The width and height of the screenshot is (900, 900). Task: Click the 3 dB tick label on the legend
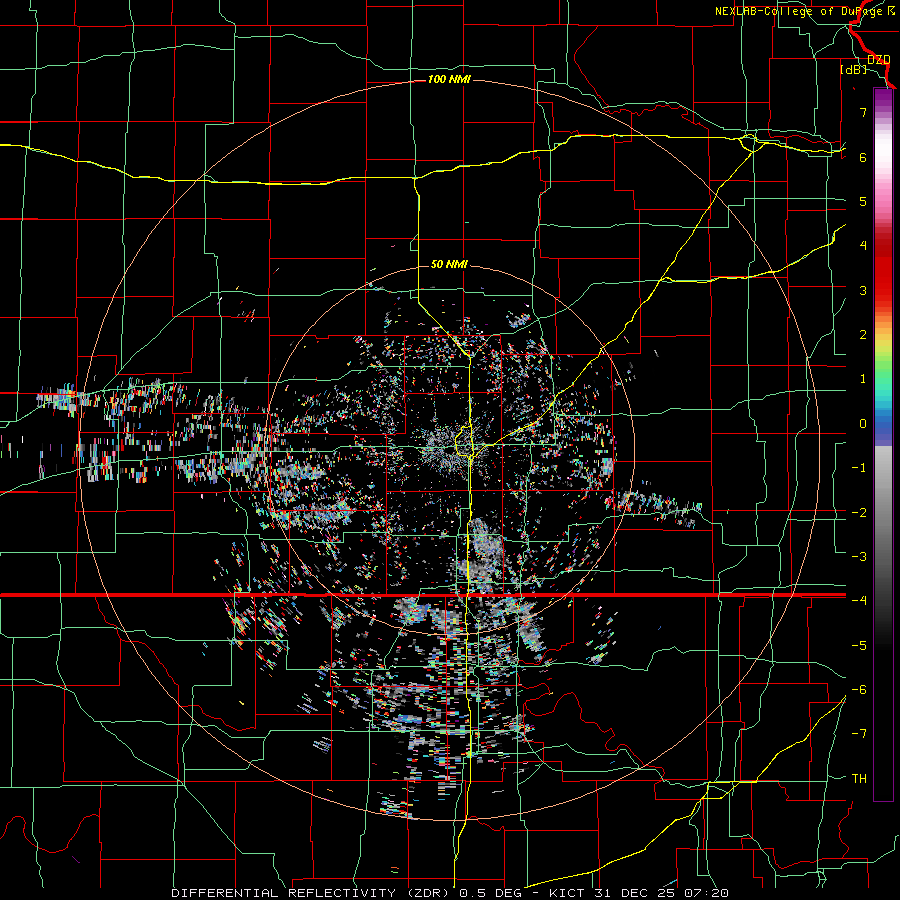[863, 290]
